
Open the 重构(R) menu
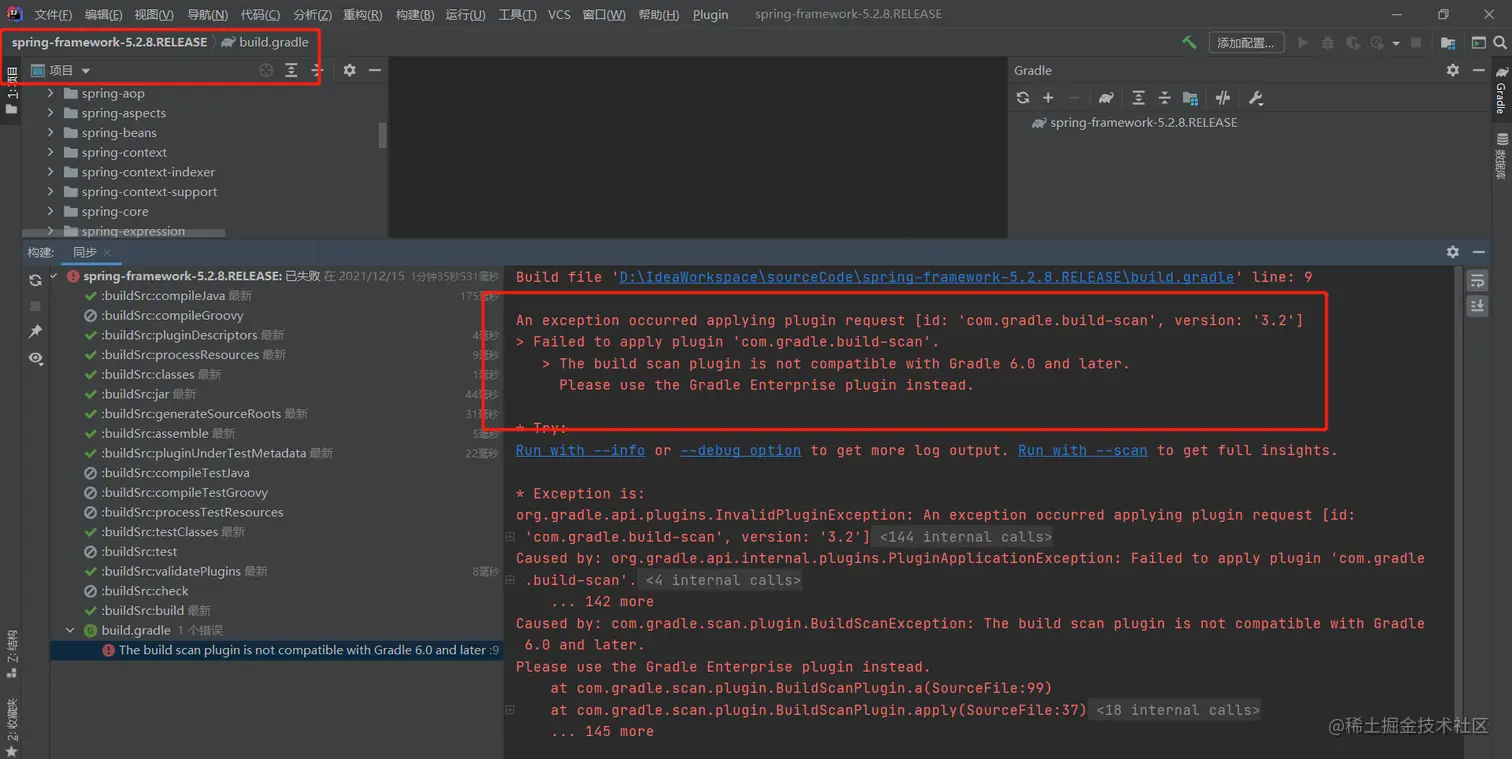[362, 14]
